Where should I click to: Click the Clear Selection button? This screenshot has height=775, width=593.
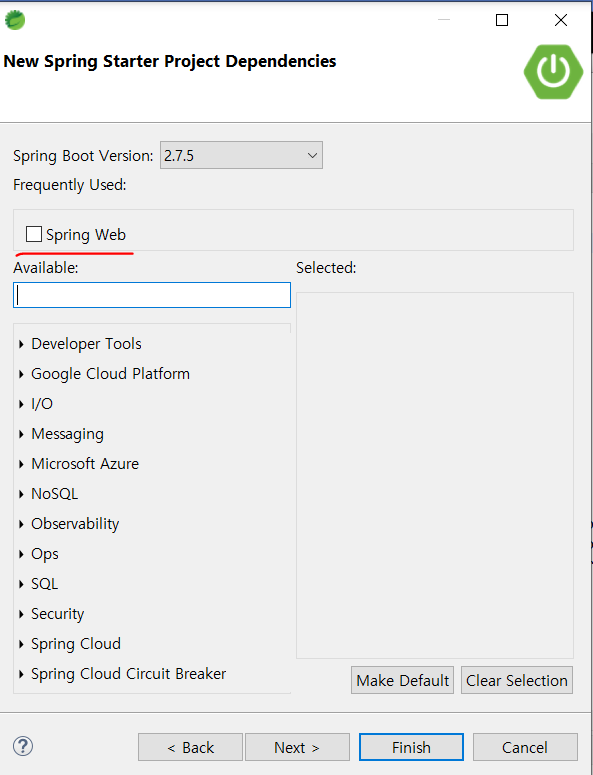pyautogui.click(x=517, y=680)
